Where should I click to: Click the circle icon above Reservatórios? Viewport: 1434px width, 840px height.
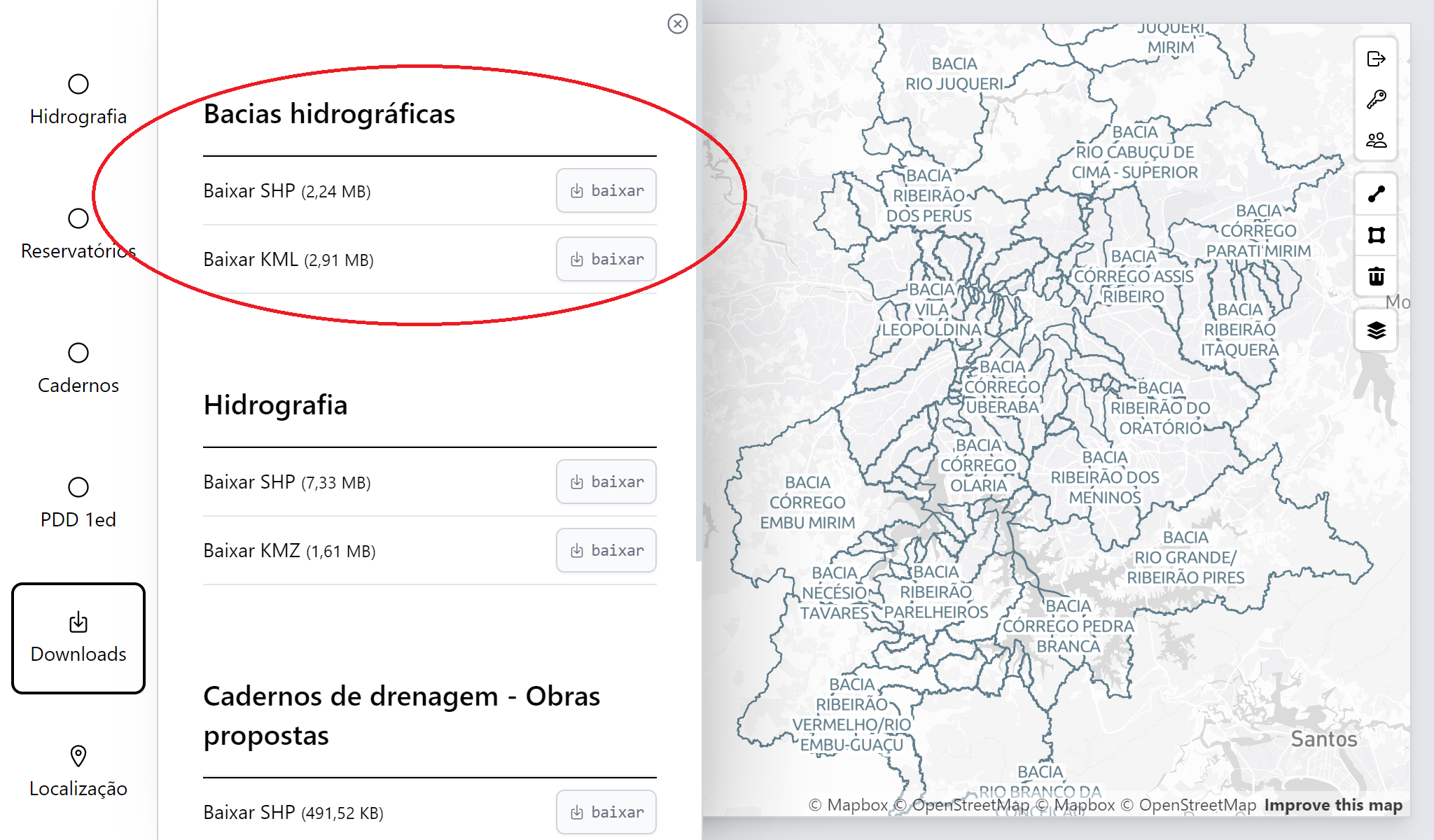tap(78, 218)
